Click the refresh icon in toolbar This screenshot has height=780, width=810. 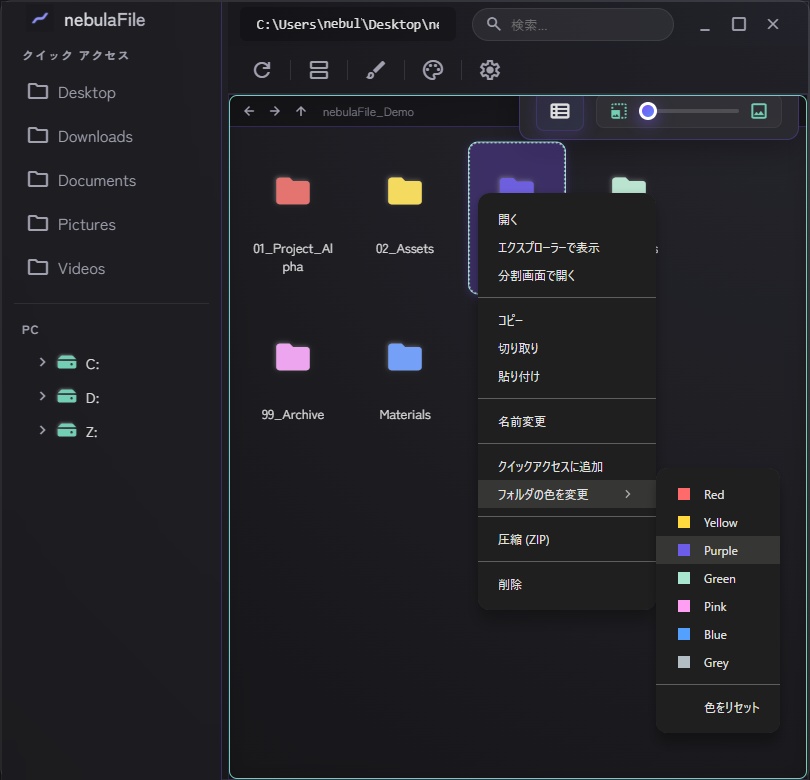262,70
